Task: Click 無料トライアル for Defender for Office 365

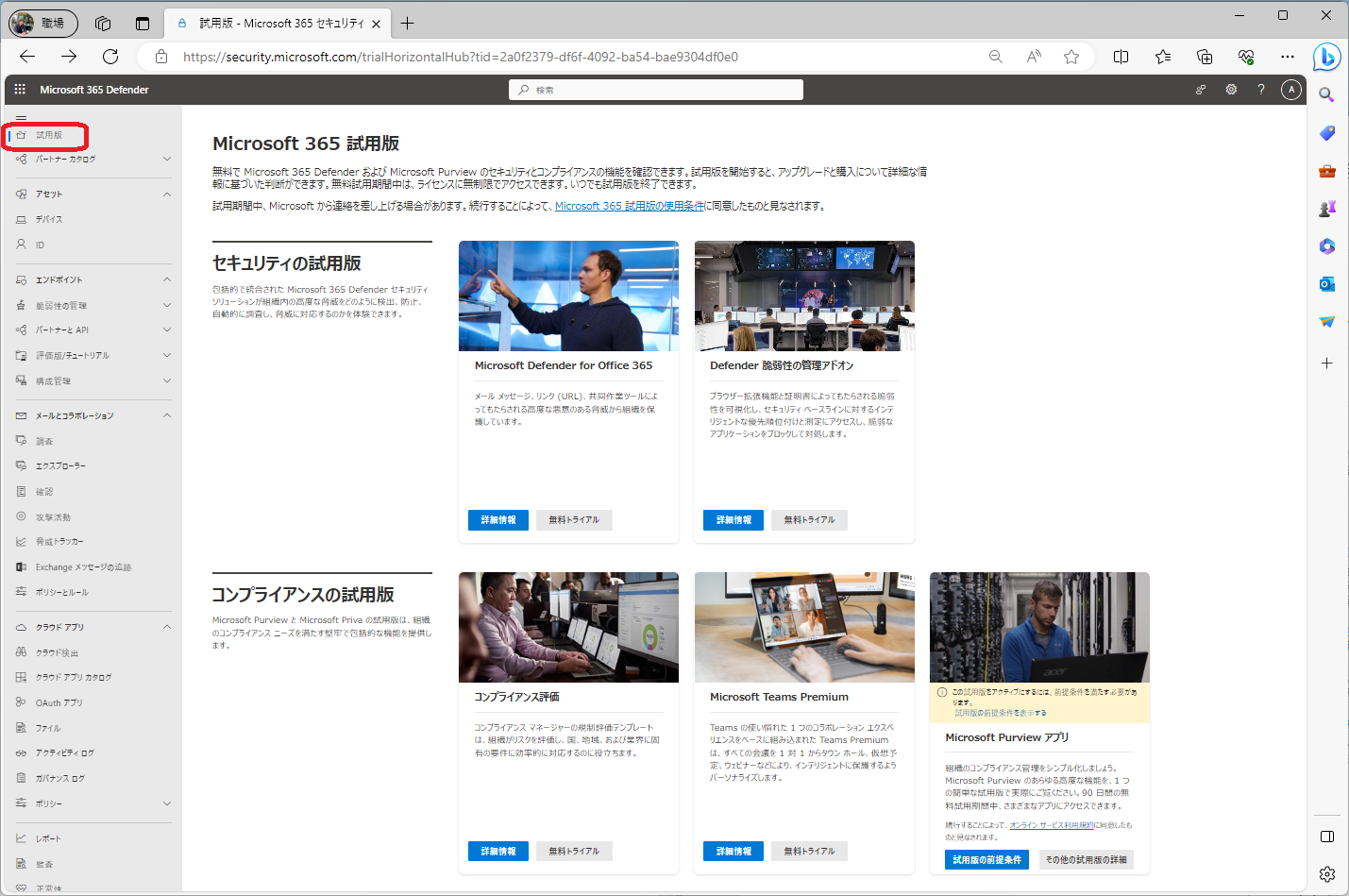Action: [x=574, y=520]
